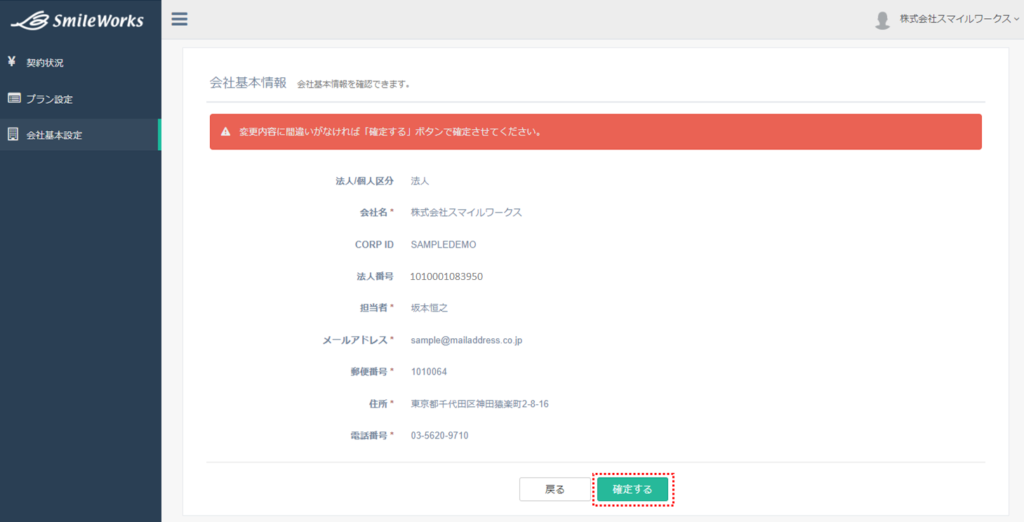1024x522 pixels.
Task: Click the card icon beside プラン設定
Action: click(x=14, y=98)
